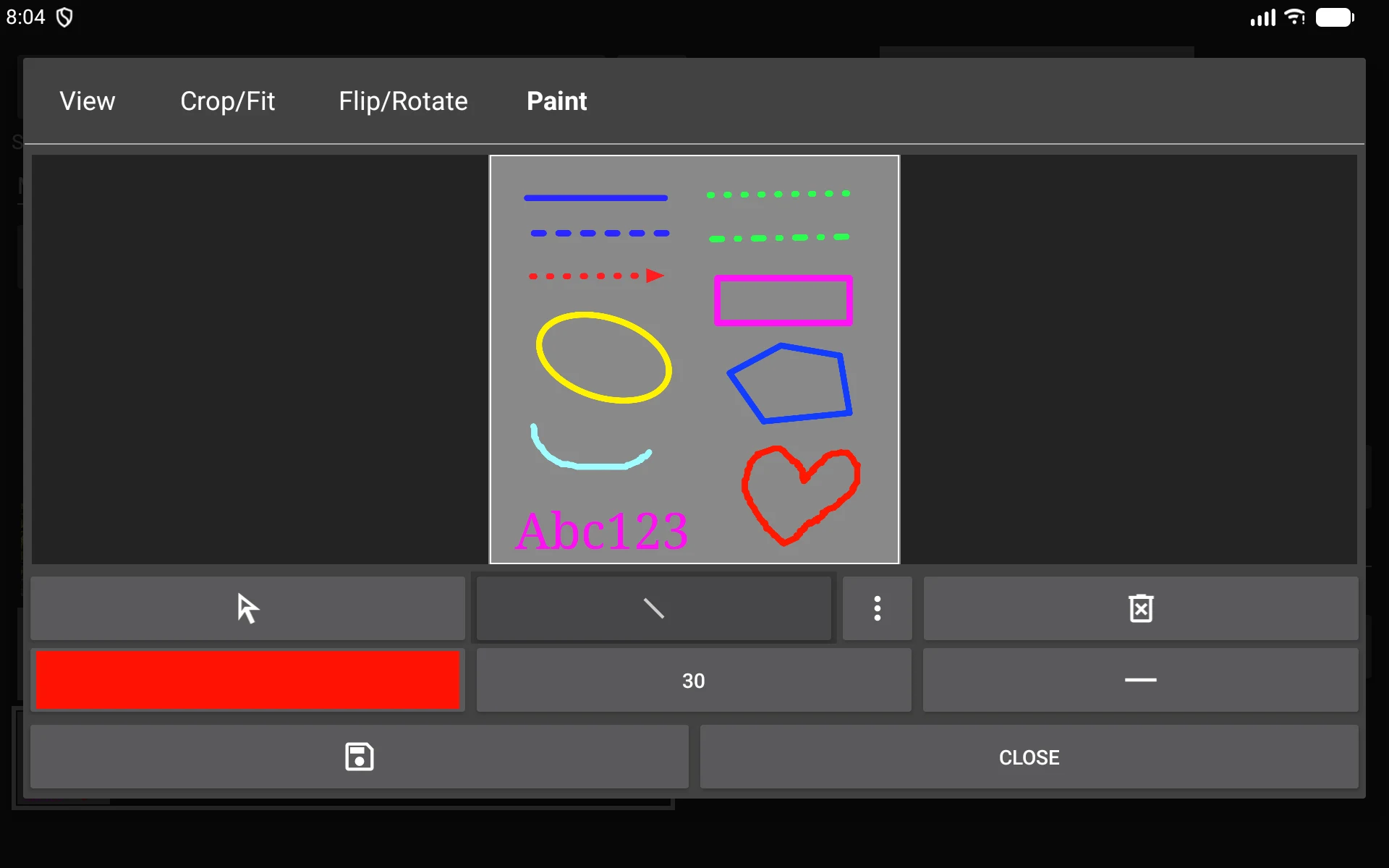Save the image with the floppy icon
The height and width of the screenshot is (868, 1389).
coord(360,757)
